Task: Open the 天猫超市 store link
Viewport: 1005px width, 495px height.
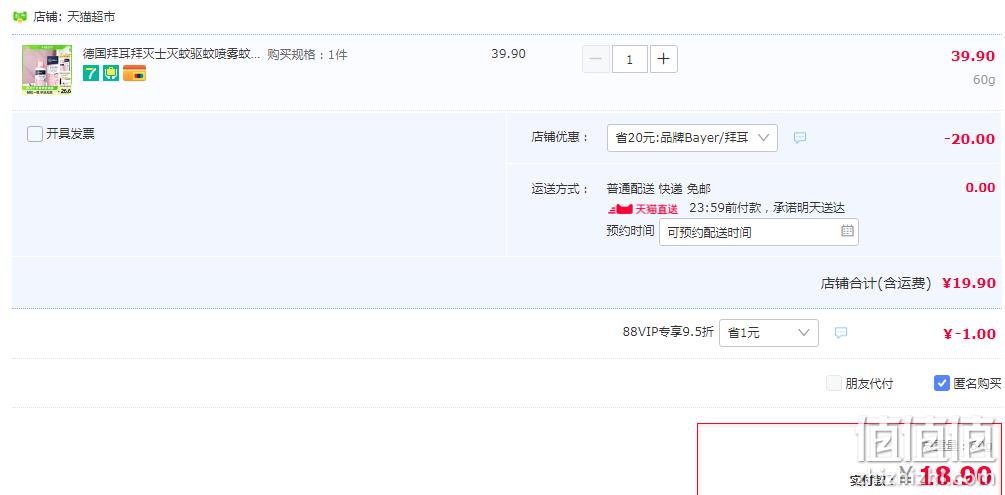Action: coord(91,17)
